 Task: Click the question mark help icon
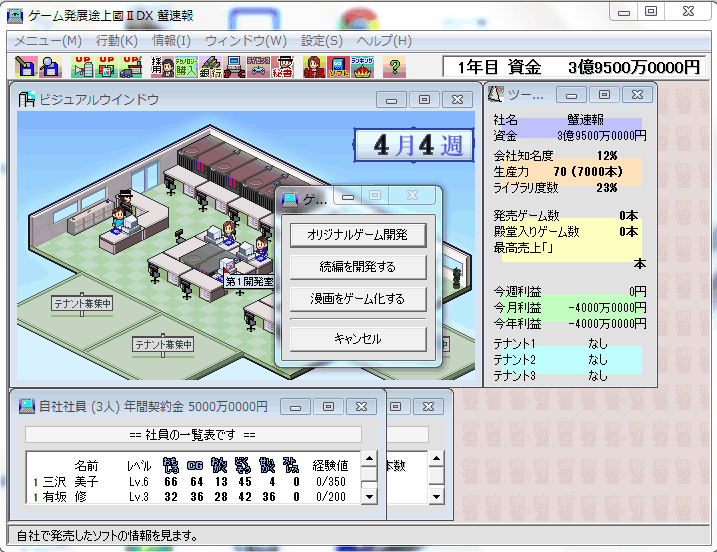pos(395,67)
